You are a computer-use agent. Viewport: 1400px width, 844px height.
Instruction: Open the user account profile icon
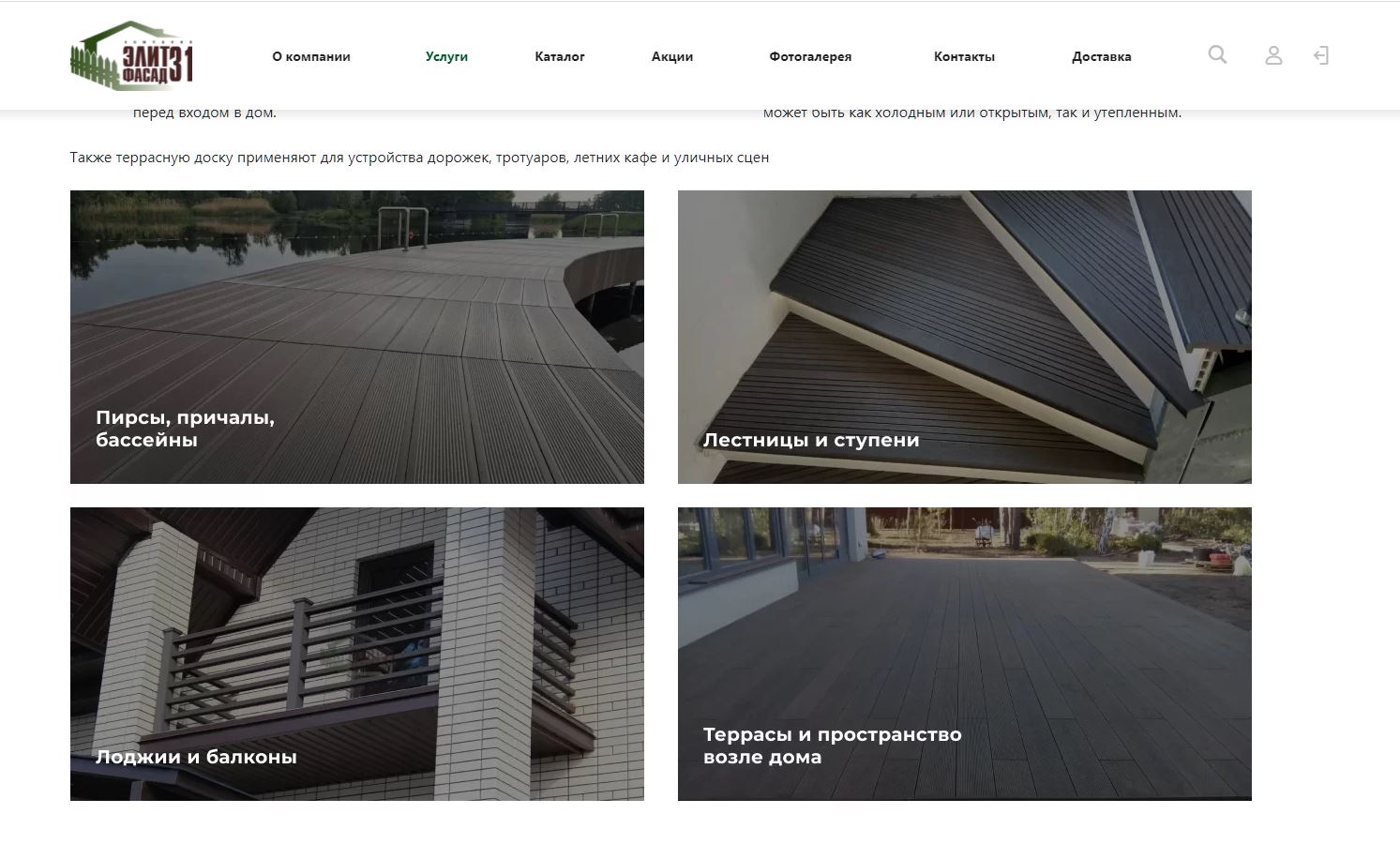tap(1273, 55)
